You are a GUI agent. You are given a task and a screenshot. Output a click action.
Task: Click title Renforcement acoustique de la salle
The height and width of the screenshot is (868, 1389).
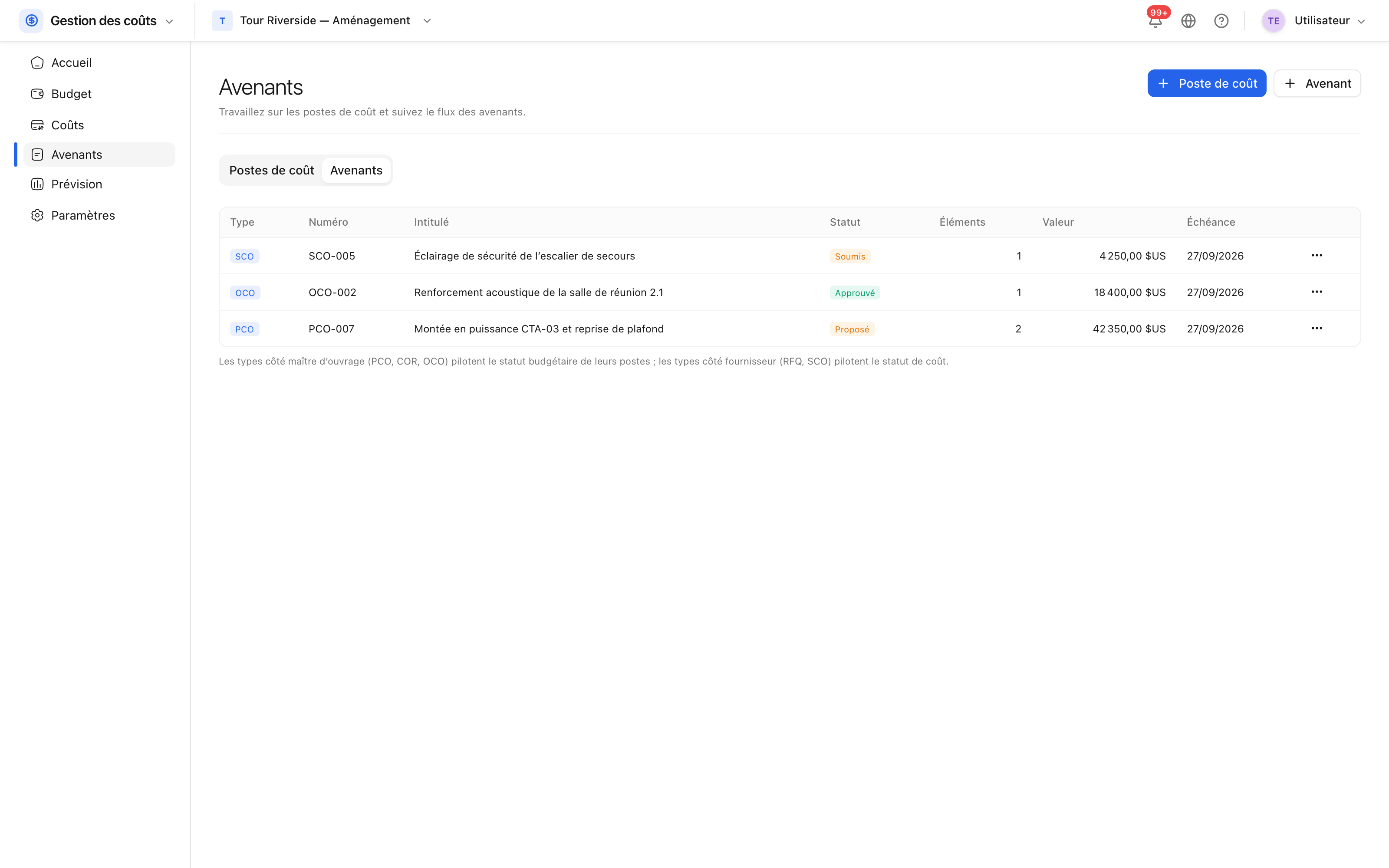point(538,293)
